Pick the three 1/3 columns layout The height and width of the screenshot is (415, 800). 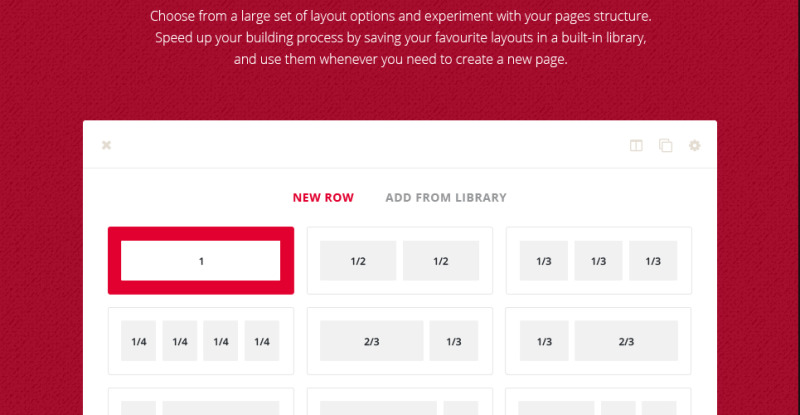coord(598,261)
